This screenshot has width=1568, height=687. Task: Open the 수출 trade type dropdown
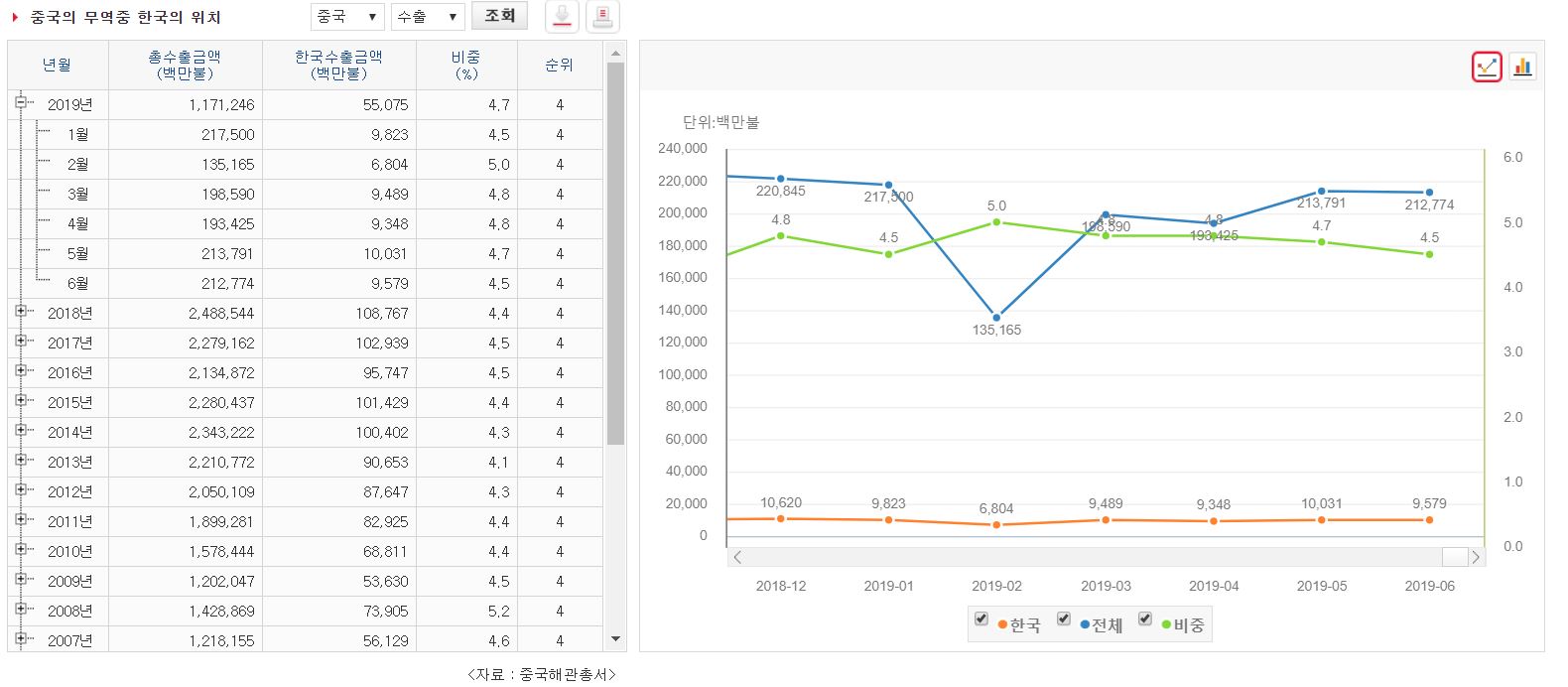[428, 16]
